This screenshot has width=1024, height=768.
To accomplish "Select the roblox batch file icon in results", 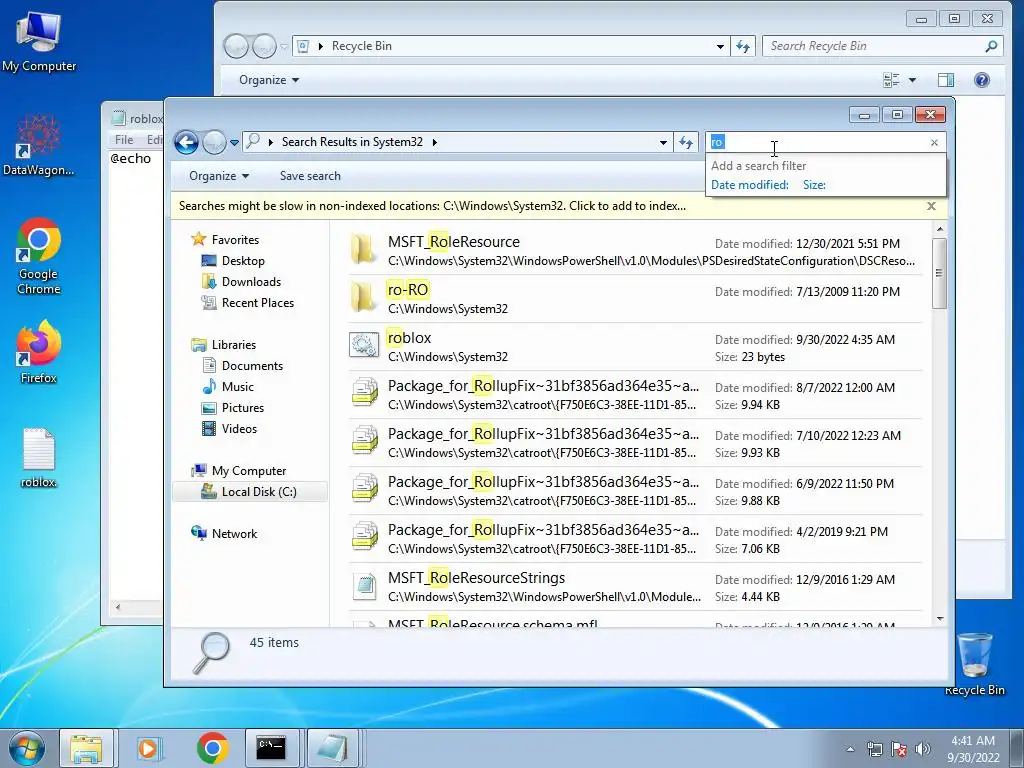I will [x=363, y=346].
